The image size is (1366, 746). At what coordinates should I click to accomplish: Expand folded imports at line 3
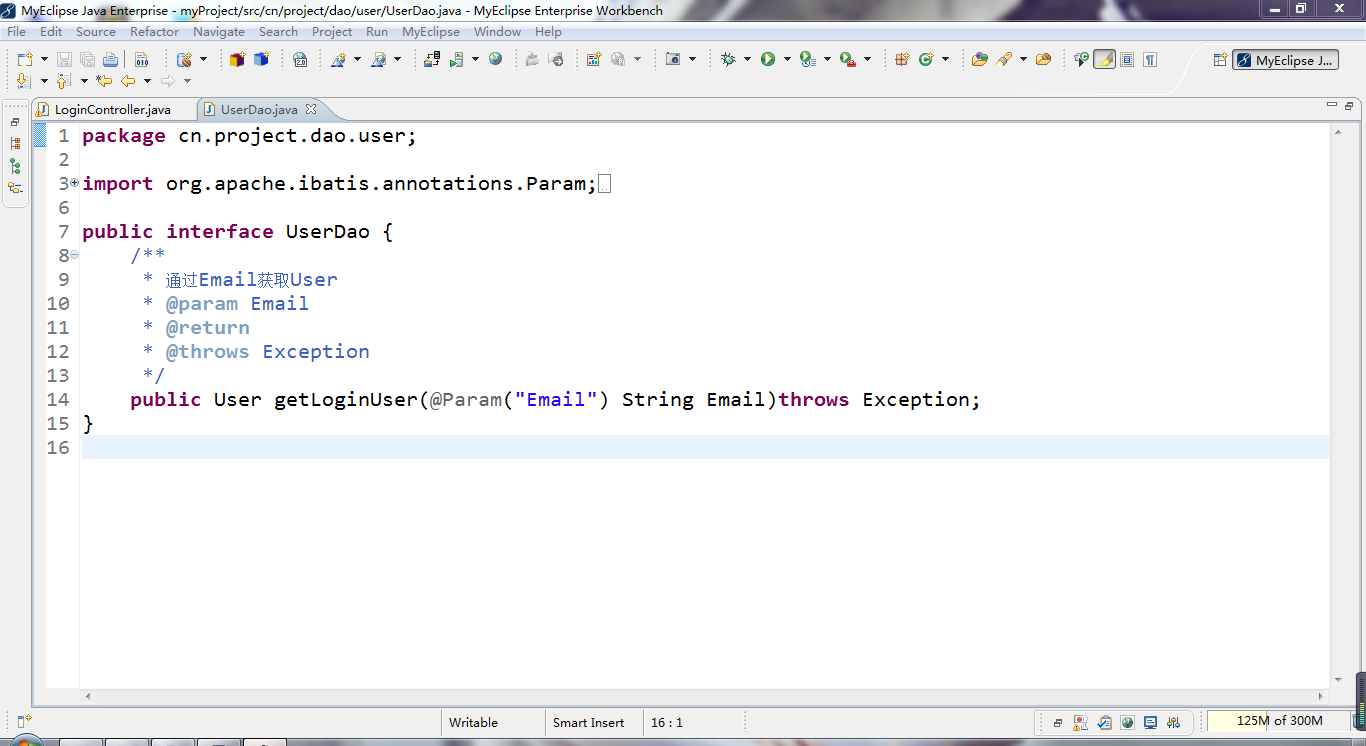tap(75, 183)
